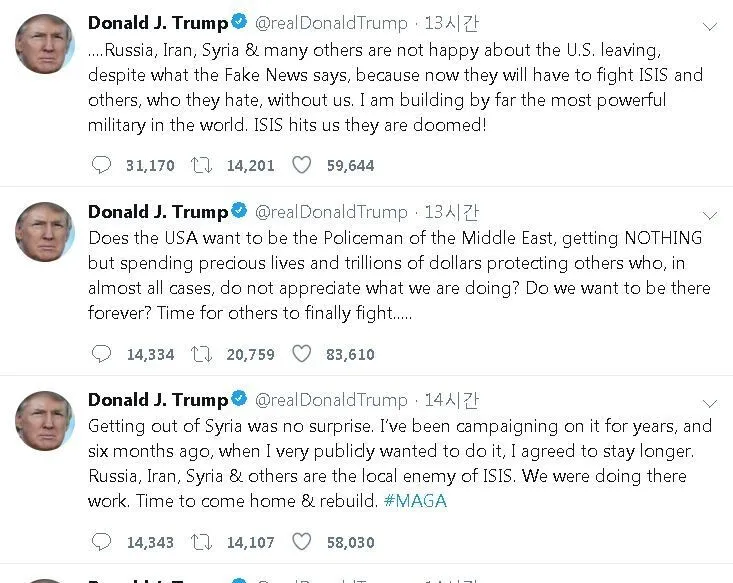The width and height of the screenshot is (733, 583).
Task: Reply to the Getting out of Syria tweet
Action: [101, 542]
